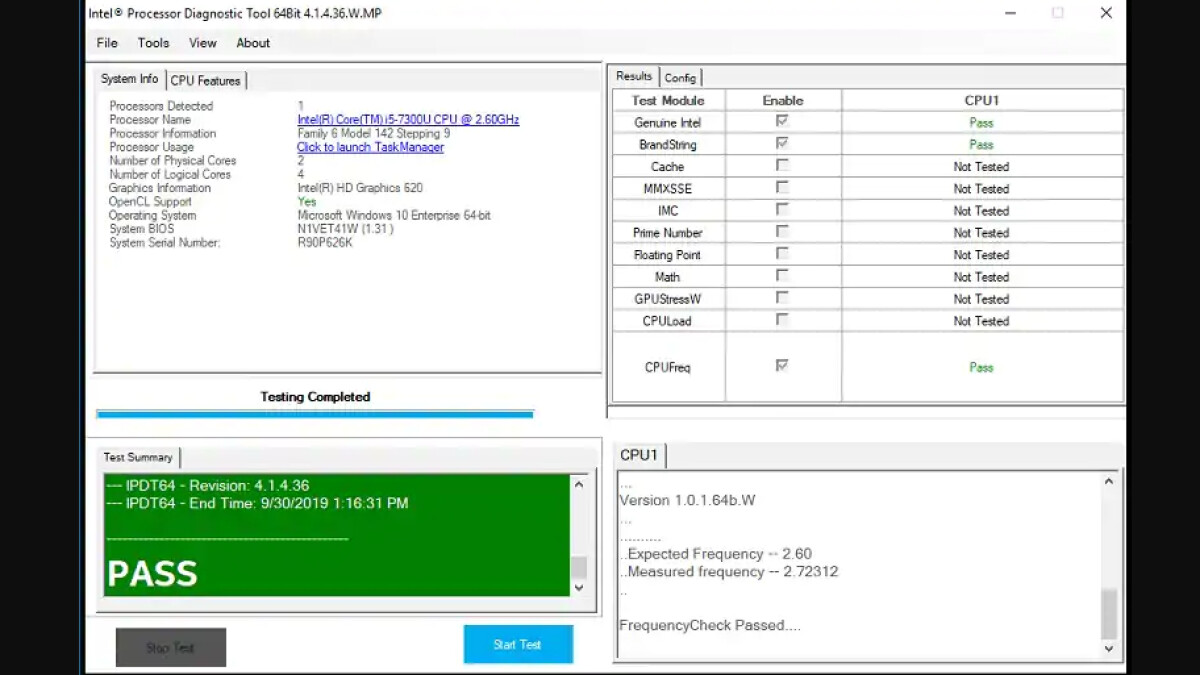This screenshot has width=1200, height=675.
Task: Click the Microsoft Windows 10 Enterprise 64-bit value
Action: (394, 215)
